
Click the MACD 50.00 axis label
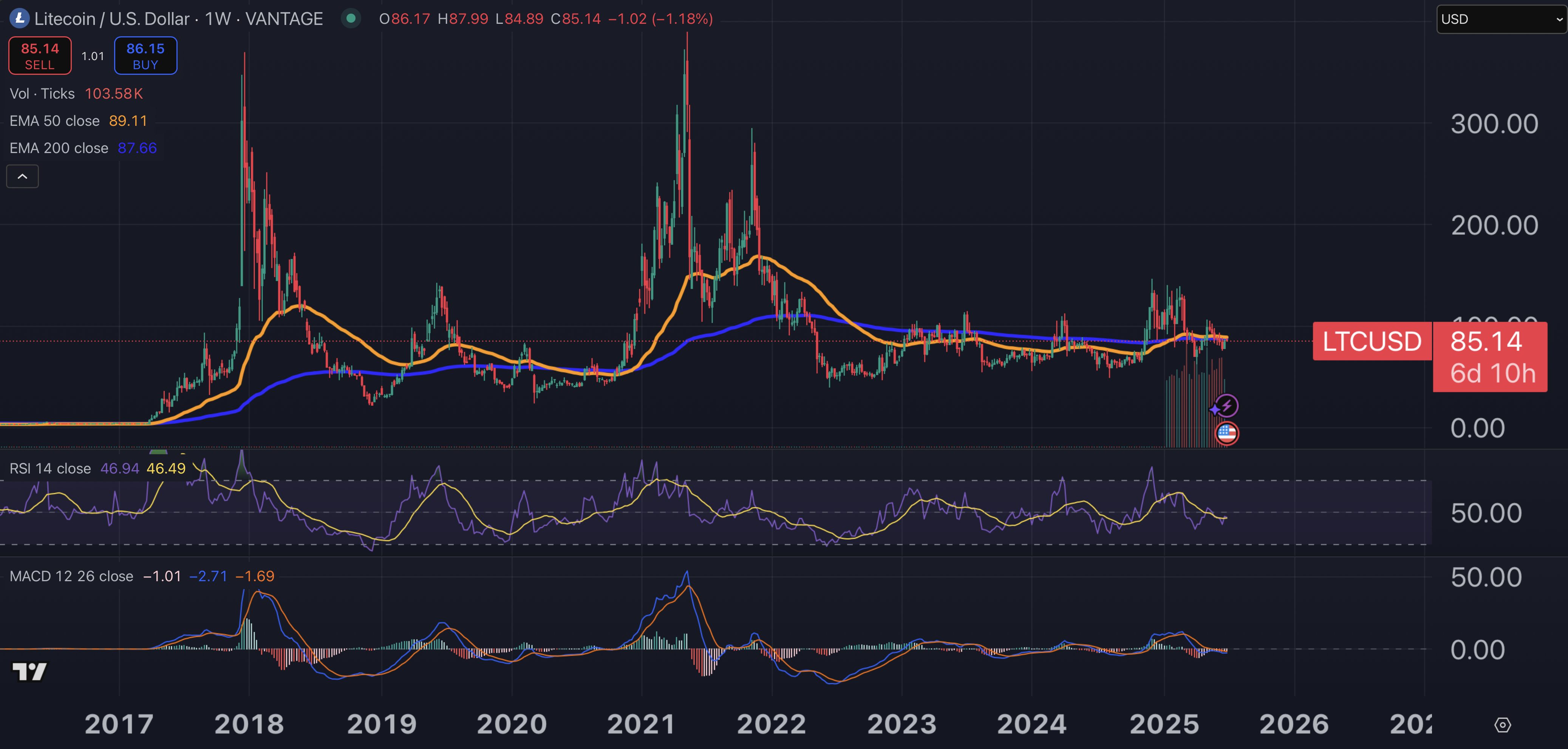[1486, 577]
